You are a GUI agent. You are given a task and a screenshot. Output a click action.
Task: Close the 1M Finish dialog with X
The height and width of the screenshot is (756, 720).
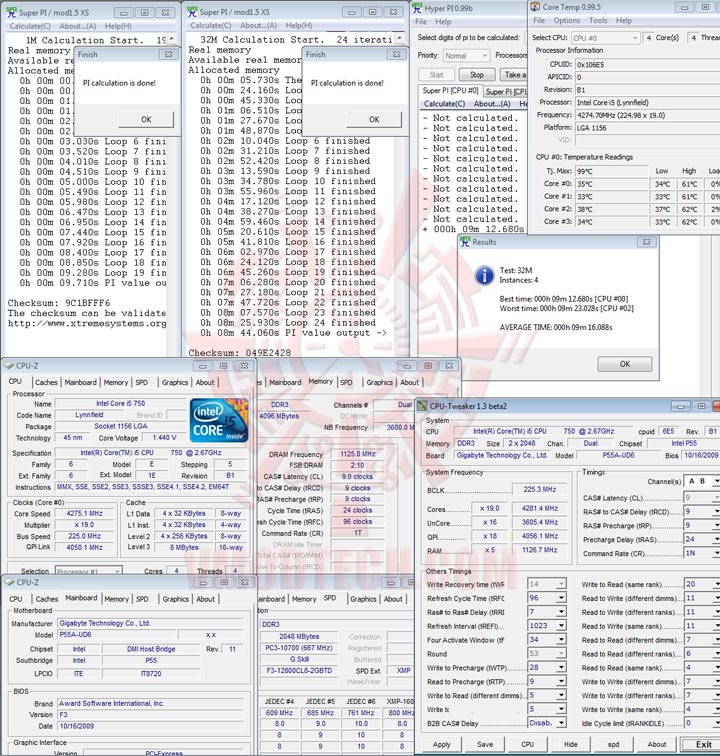(168, 54)
